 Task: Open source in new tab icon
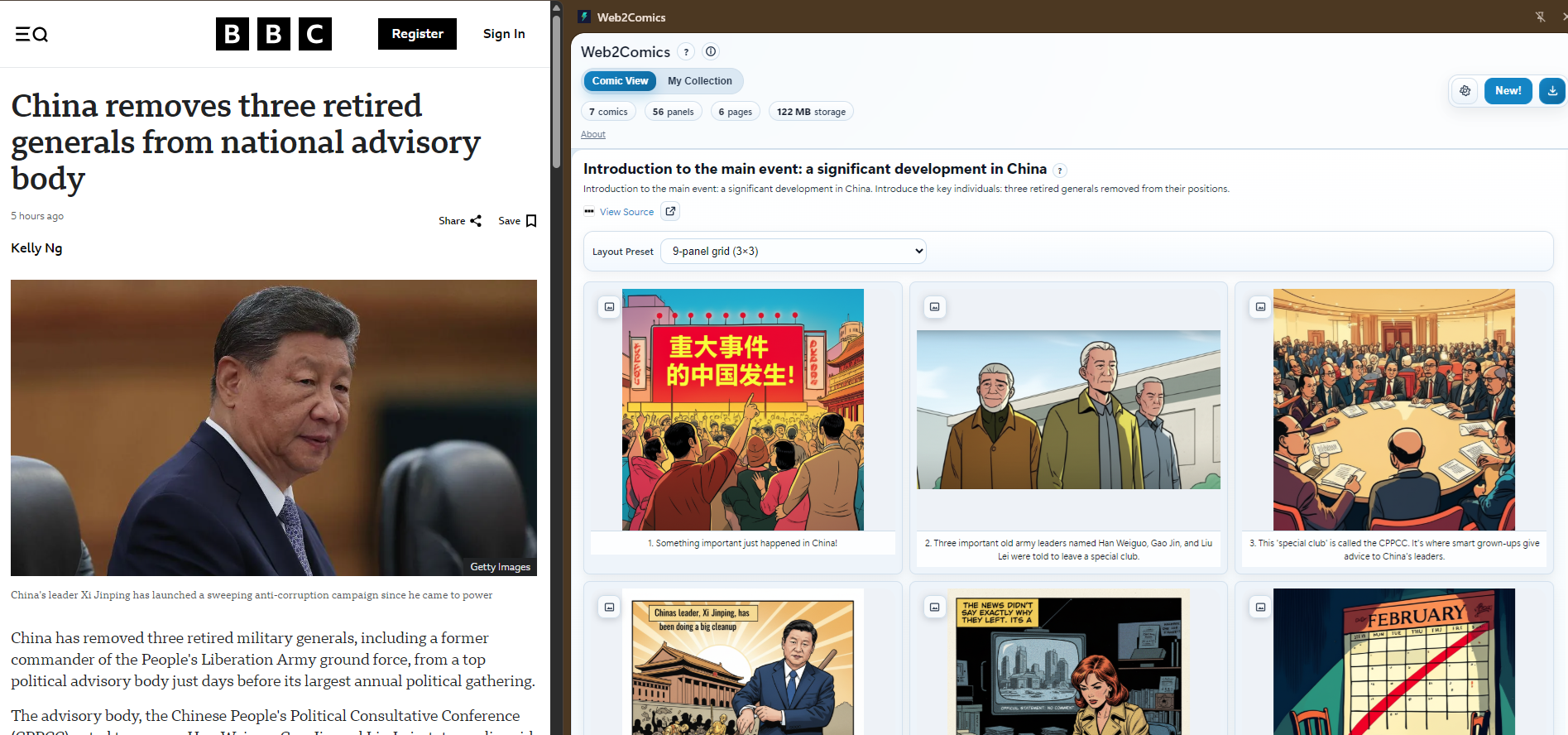coord(671,211)
